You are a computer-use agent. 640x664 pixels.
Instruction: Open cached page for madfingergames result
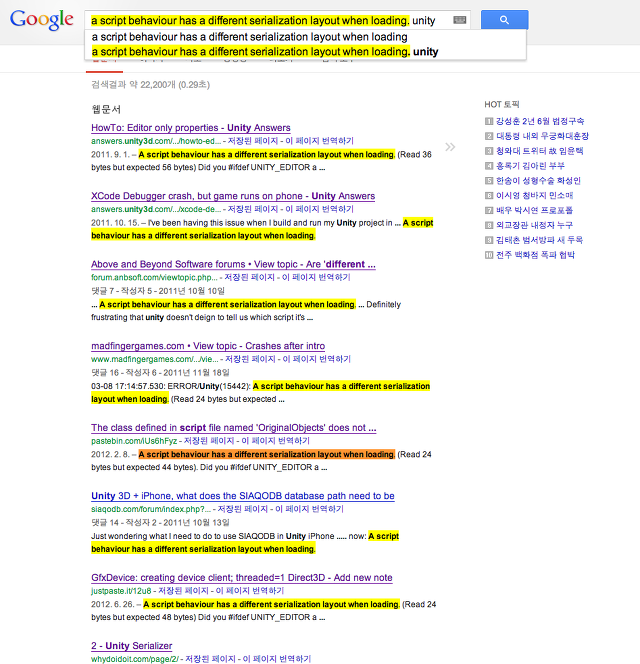click(x=250, y=359)
